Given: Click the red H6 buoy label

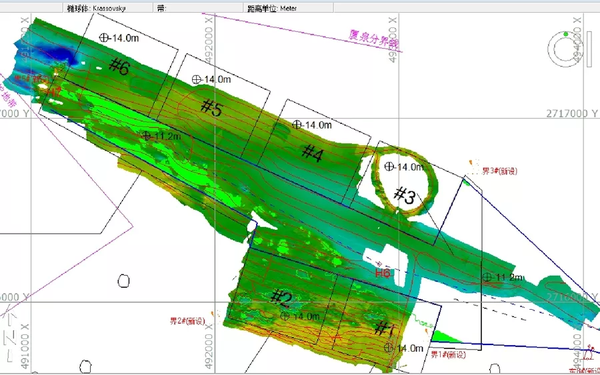Looking at the screenshot, I should click(383, 273).
